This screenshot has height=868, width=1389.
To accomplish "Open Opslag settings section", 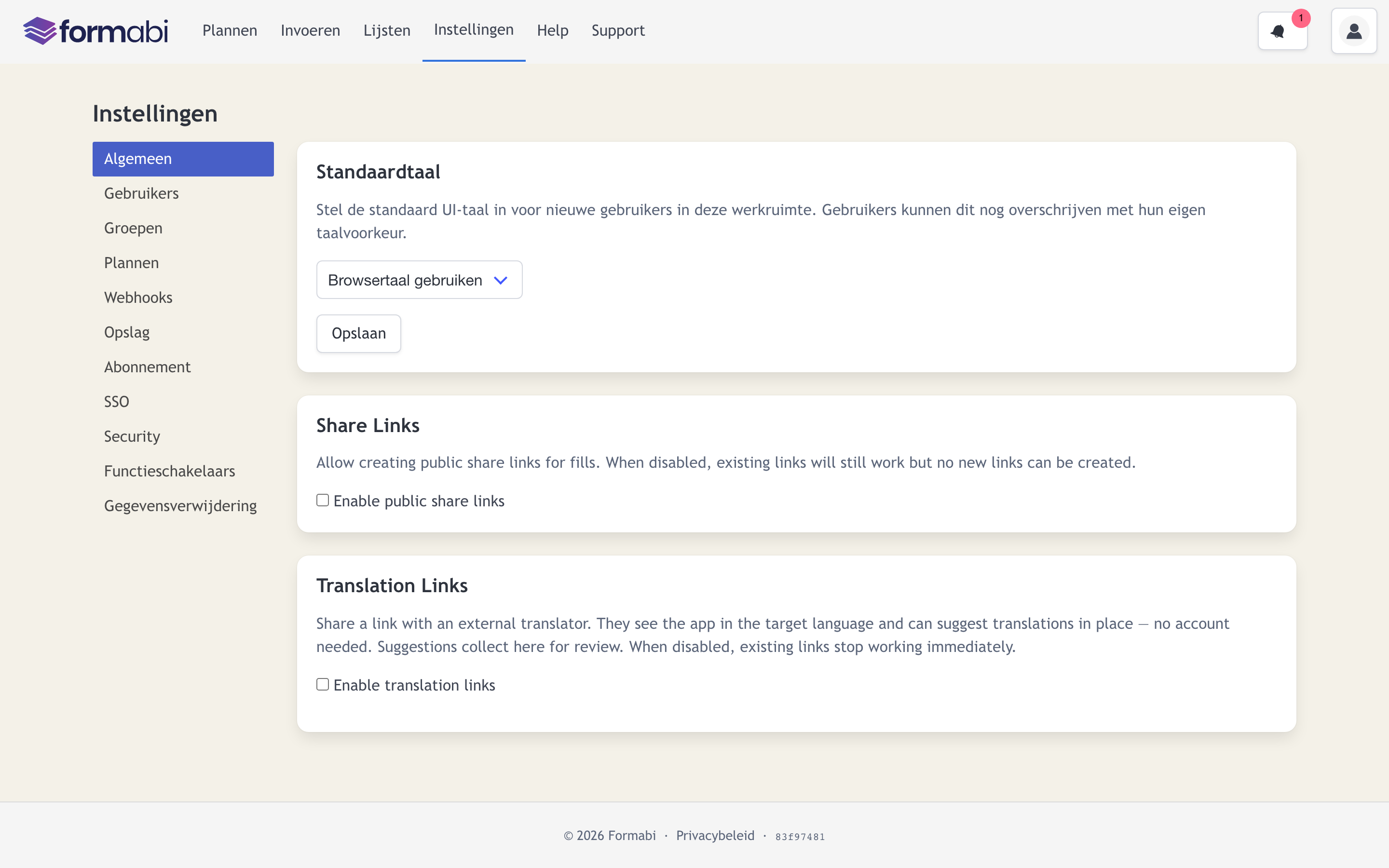I will tap(183, 332).
